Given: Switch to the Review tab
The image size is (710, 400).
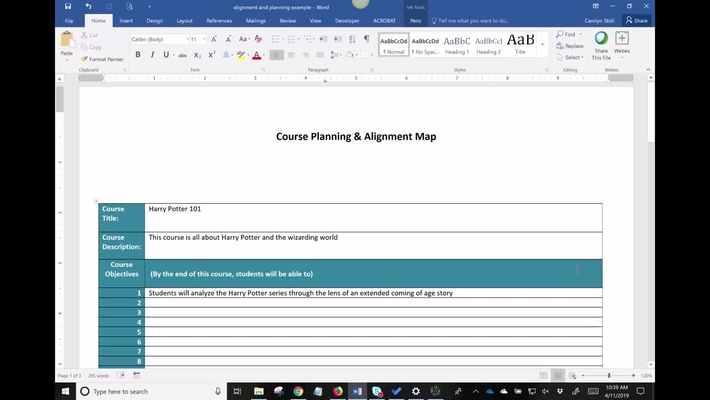Looking at the screenshot, I should [x=288, y=20].
